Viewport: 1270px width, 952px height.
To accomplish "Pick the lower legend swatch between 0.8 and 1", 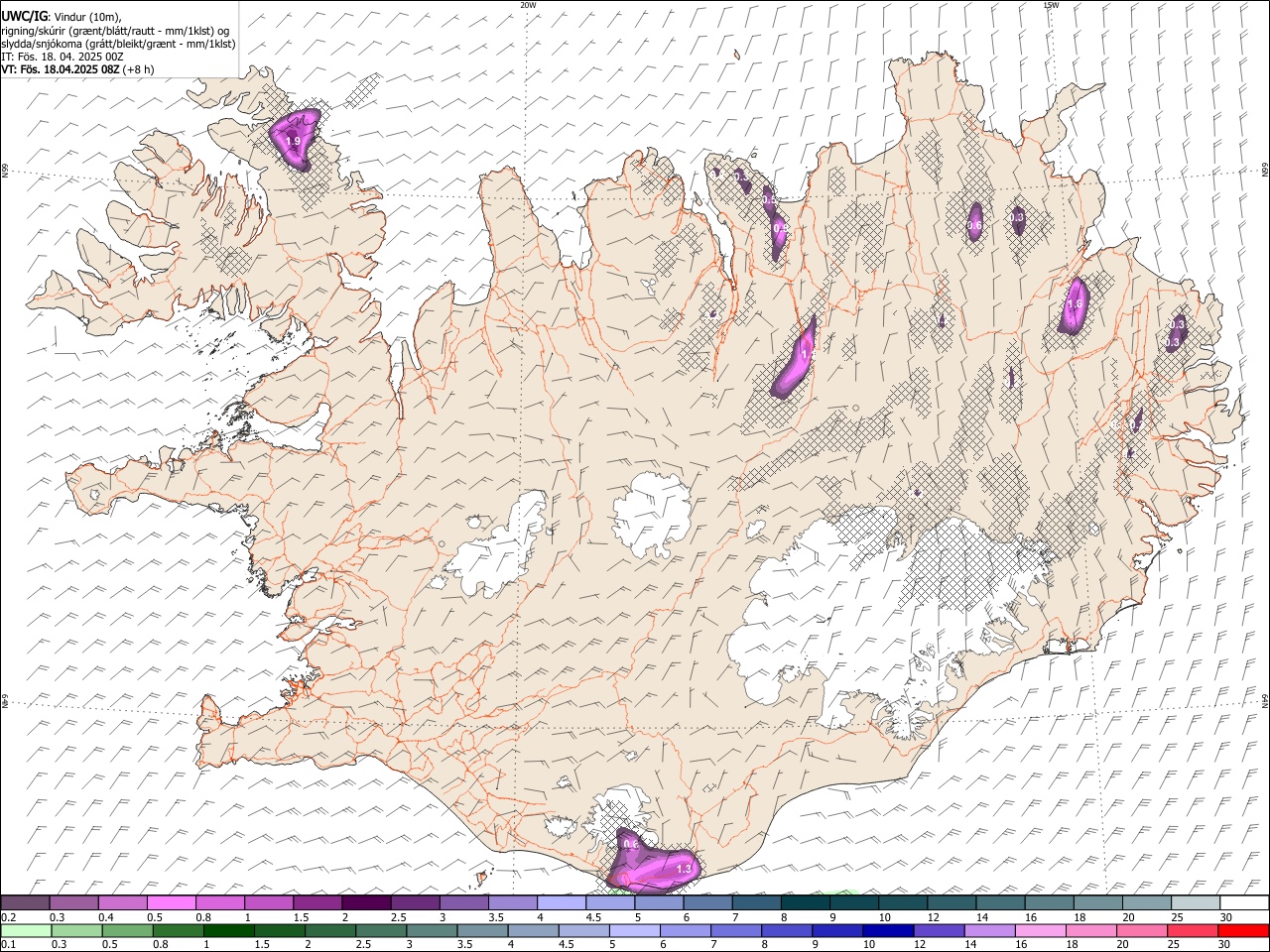I will pos(179,931).
